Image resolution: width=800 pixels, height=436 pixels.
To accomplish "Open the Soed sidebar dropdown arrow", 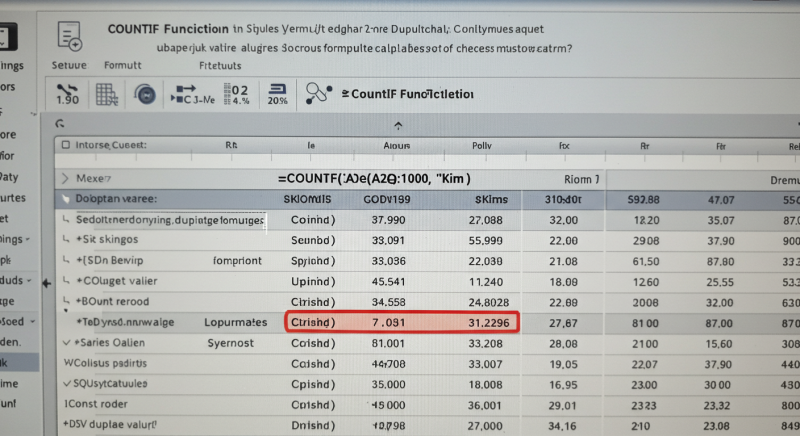I will pos(32,322).
